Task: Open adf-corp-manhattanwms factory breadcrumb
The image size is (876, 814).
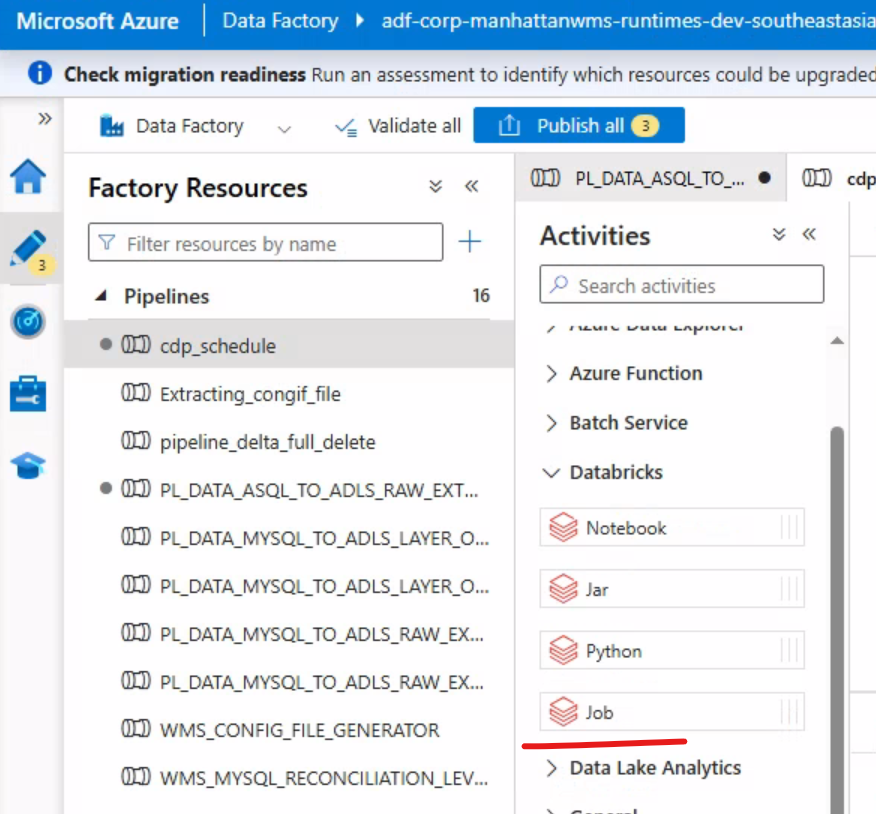Action: [629, 21]
